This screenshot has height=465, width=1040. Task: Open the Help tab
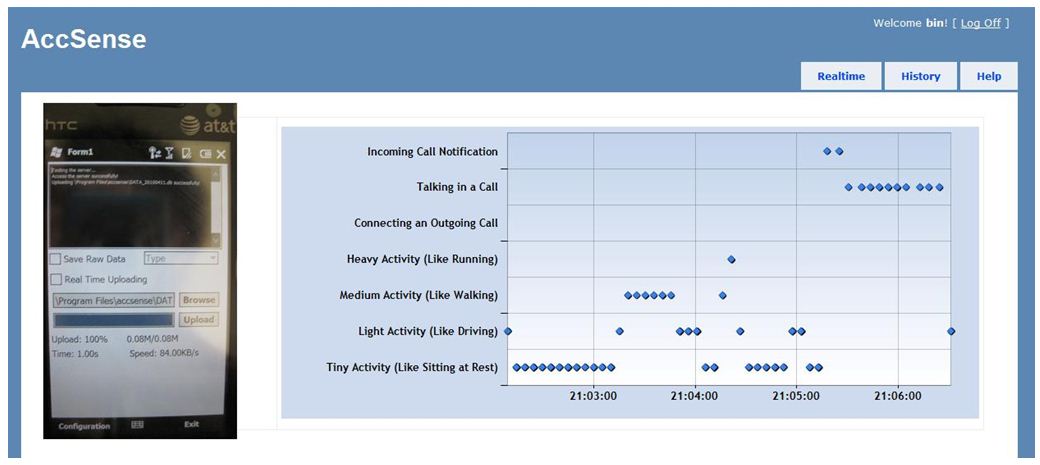pyautogui.click(x=988, y=76)
